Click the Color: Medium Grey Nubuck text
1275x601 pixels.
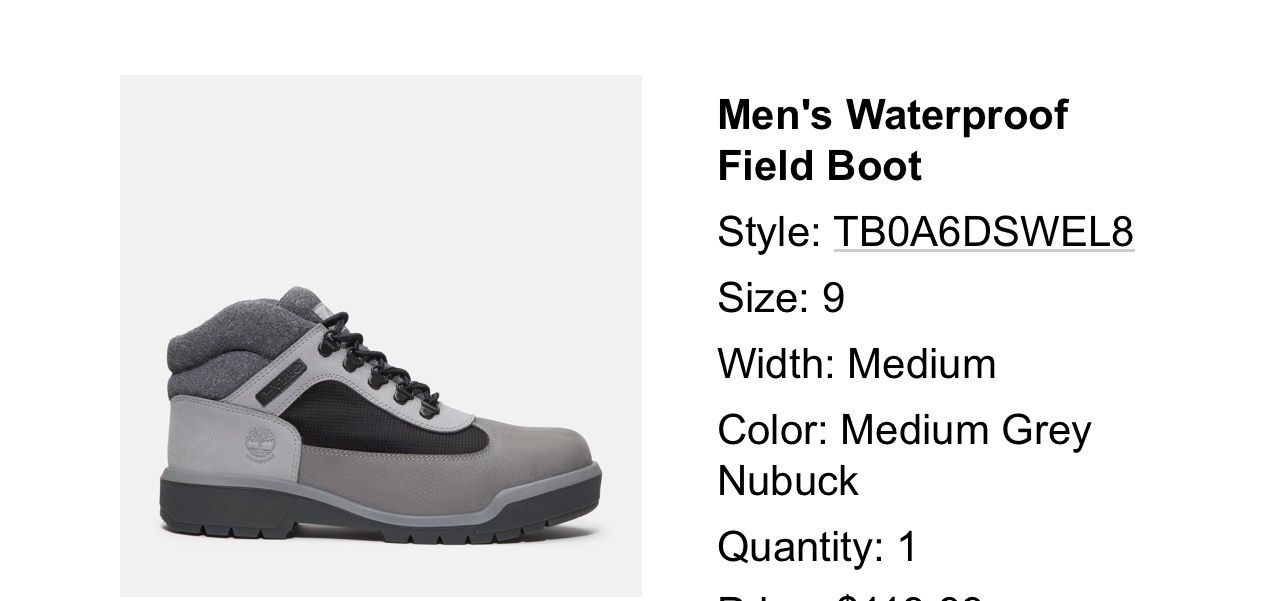904,455
